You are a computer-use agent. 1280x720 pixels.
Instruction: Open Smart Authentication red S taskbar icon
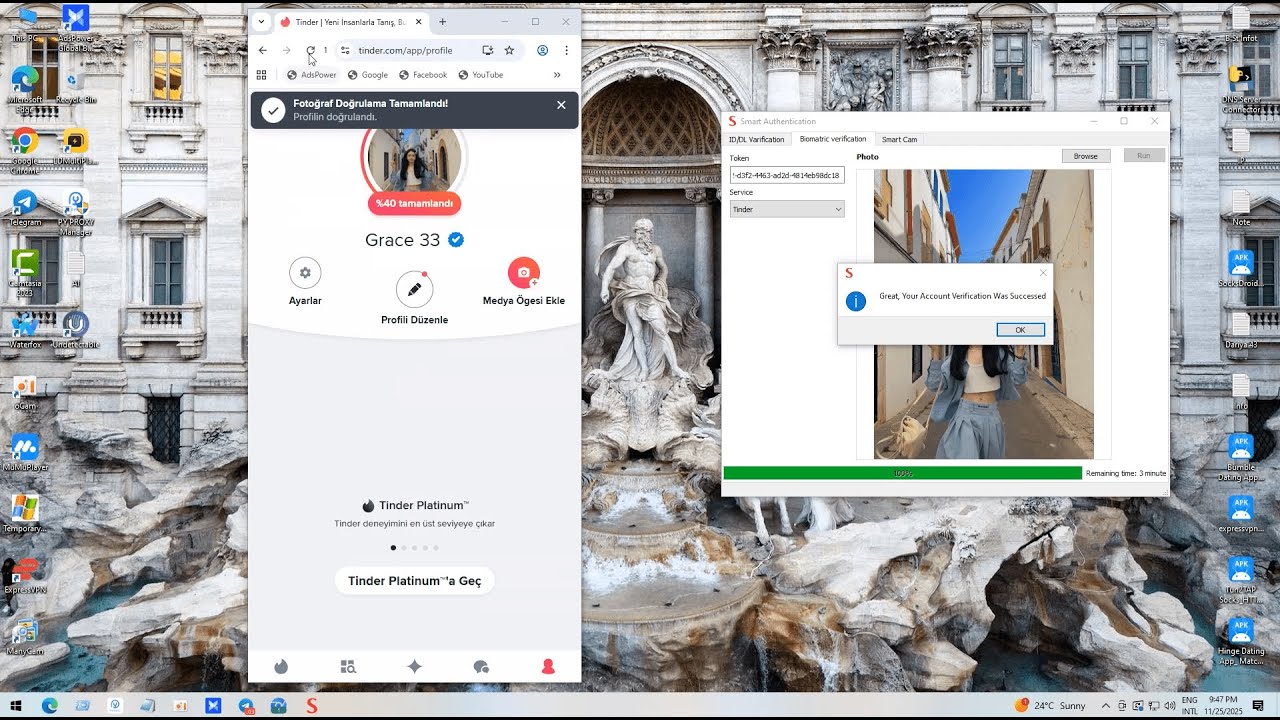pyautogui.click(x=312, y=706)
